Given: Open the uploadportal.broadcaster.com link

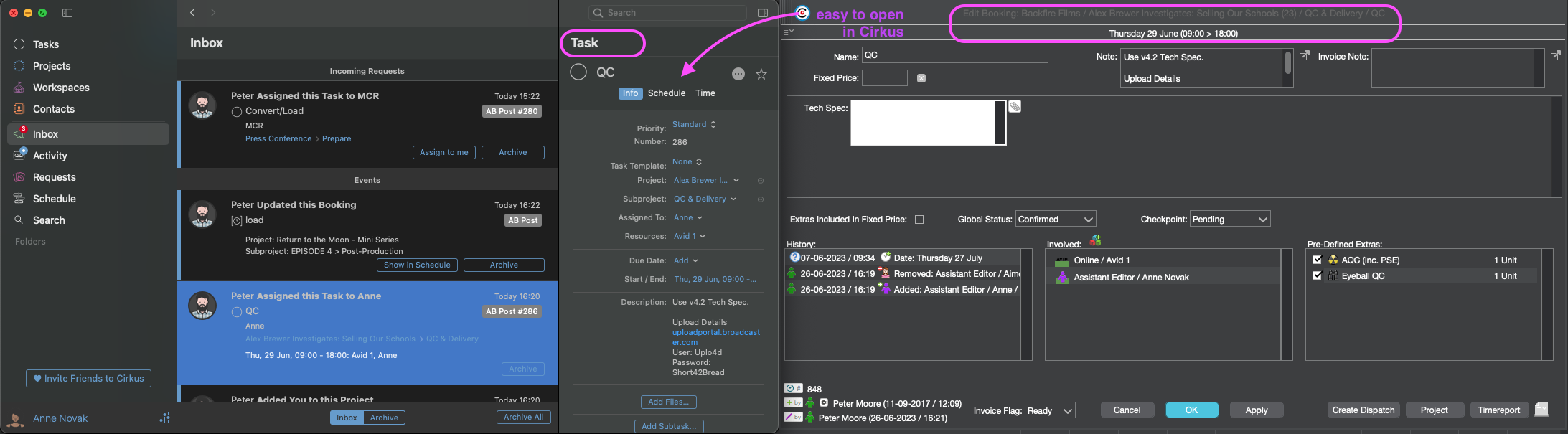Looking at the screenshot, I should (716, 337).
